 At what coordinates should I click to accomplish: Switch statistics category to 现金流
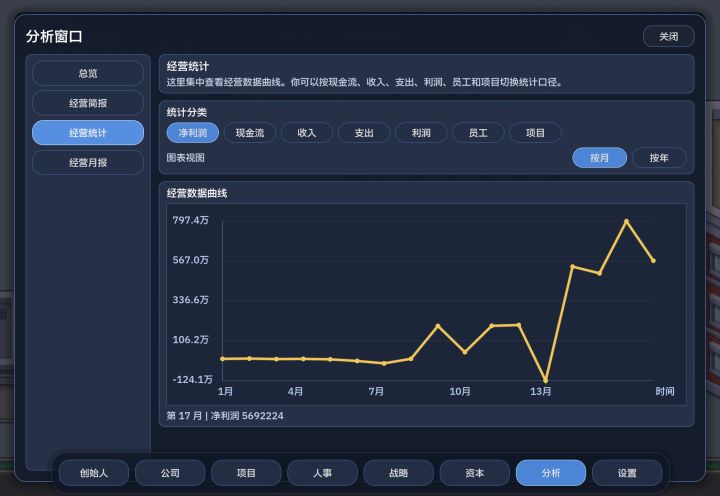click(250, 133)
